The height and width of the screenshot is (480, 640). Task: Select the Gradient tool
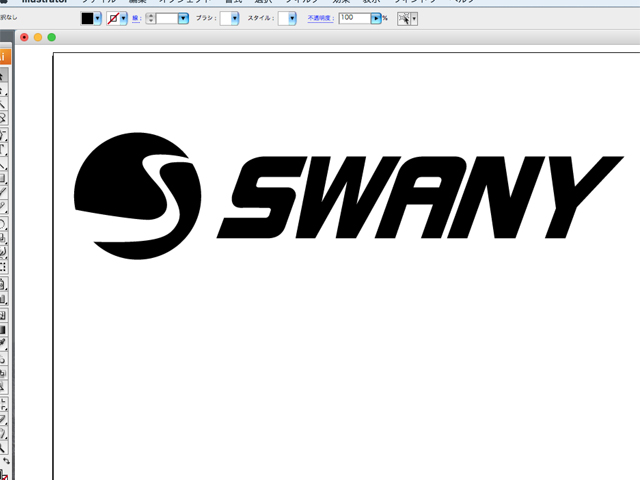pos(4,328)
